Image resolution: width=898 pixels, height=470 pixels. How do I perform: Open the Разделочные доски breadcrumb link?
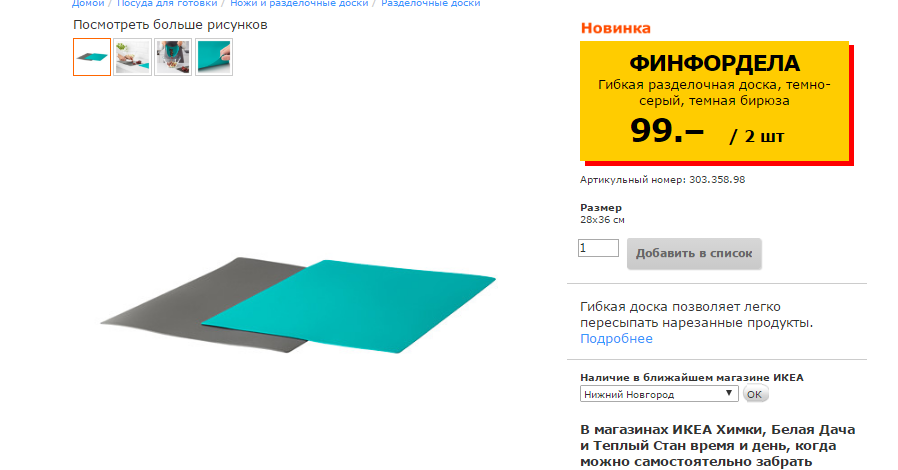pyautogui.click(x=431, y=3)
